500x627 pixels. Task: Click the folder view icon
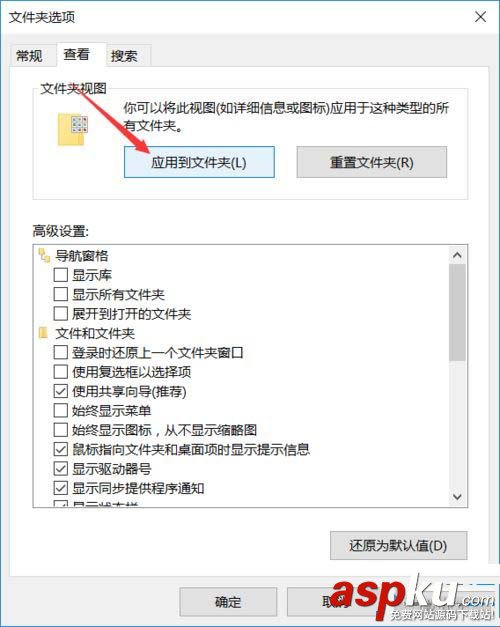73,129
